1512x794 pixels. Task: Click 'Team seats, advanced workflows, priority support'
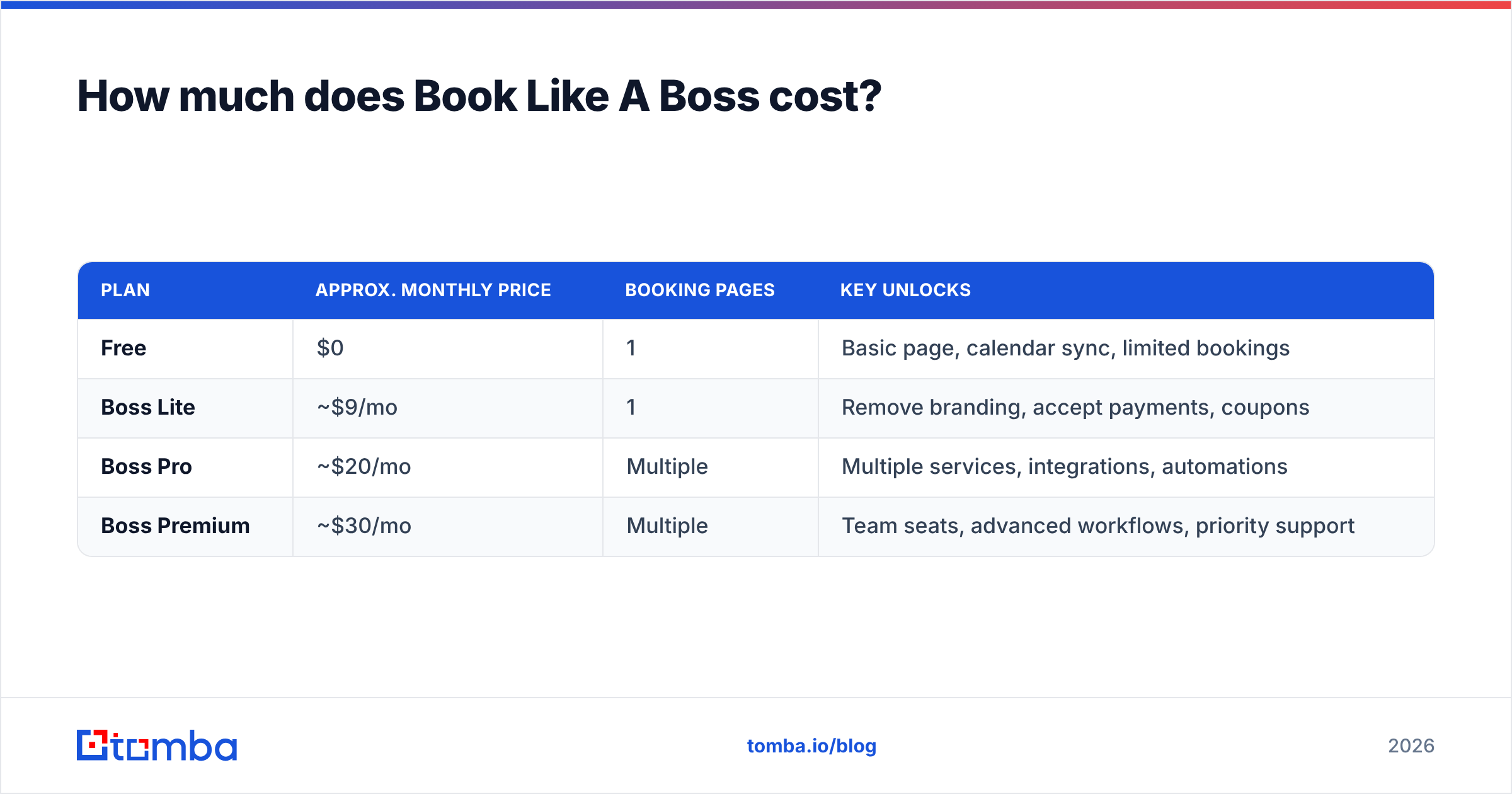(x=1098, y=526)
